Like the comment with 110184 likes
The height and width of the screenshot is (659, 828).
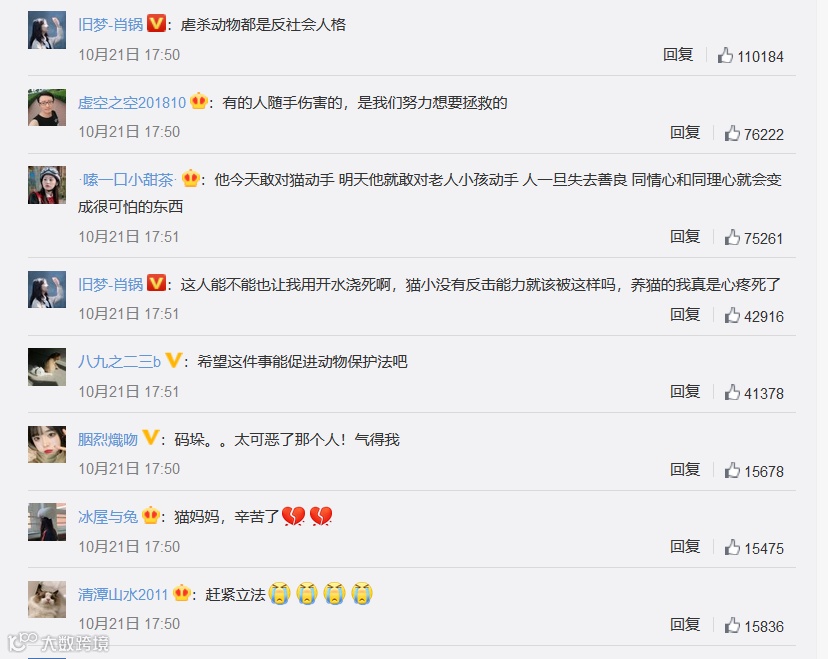(725, 55)
